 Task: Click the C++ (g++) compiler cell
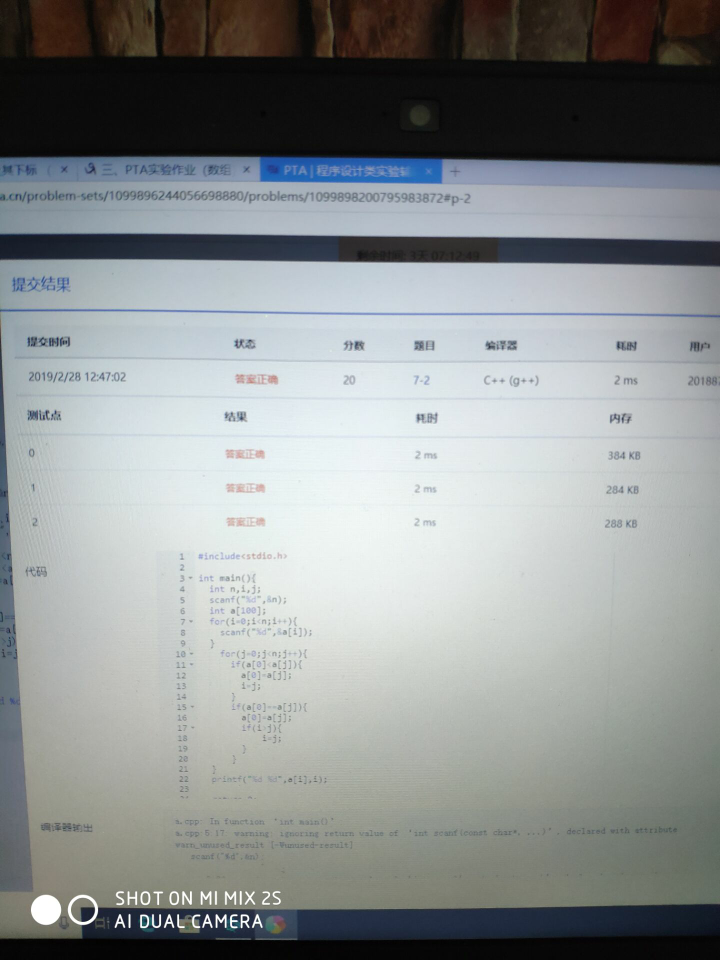(x=511, y=380)
